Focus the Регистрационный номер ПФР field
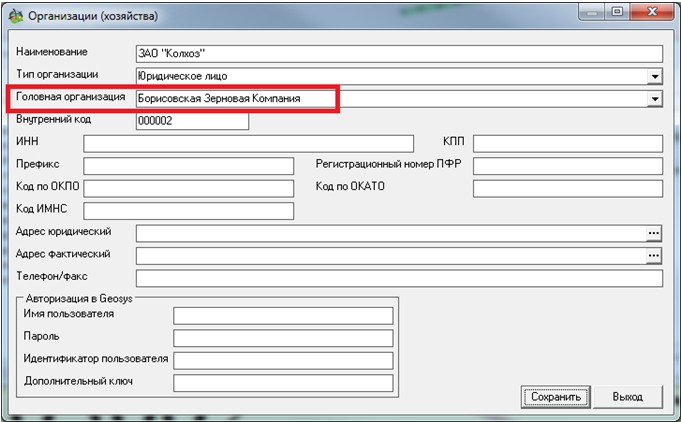Screen dimensions: 681x422 point(568,165)
